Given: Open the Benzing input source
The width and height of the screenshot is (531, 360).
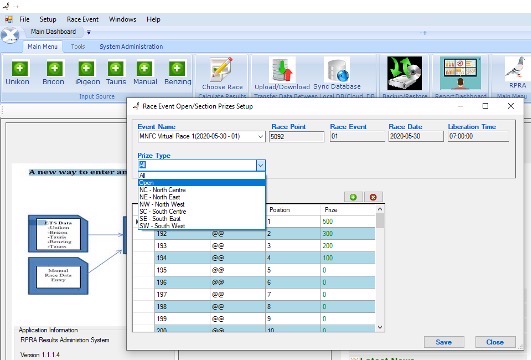Looking at the screenshot, I should click(x=177, y=68).
